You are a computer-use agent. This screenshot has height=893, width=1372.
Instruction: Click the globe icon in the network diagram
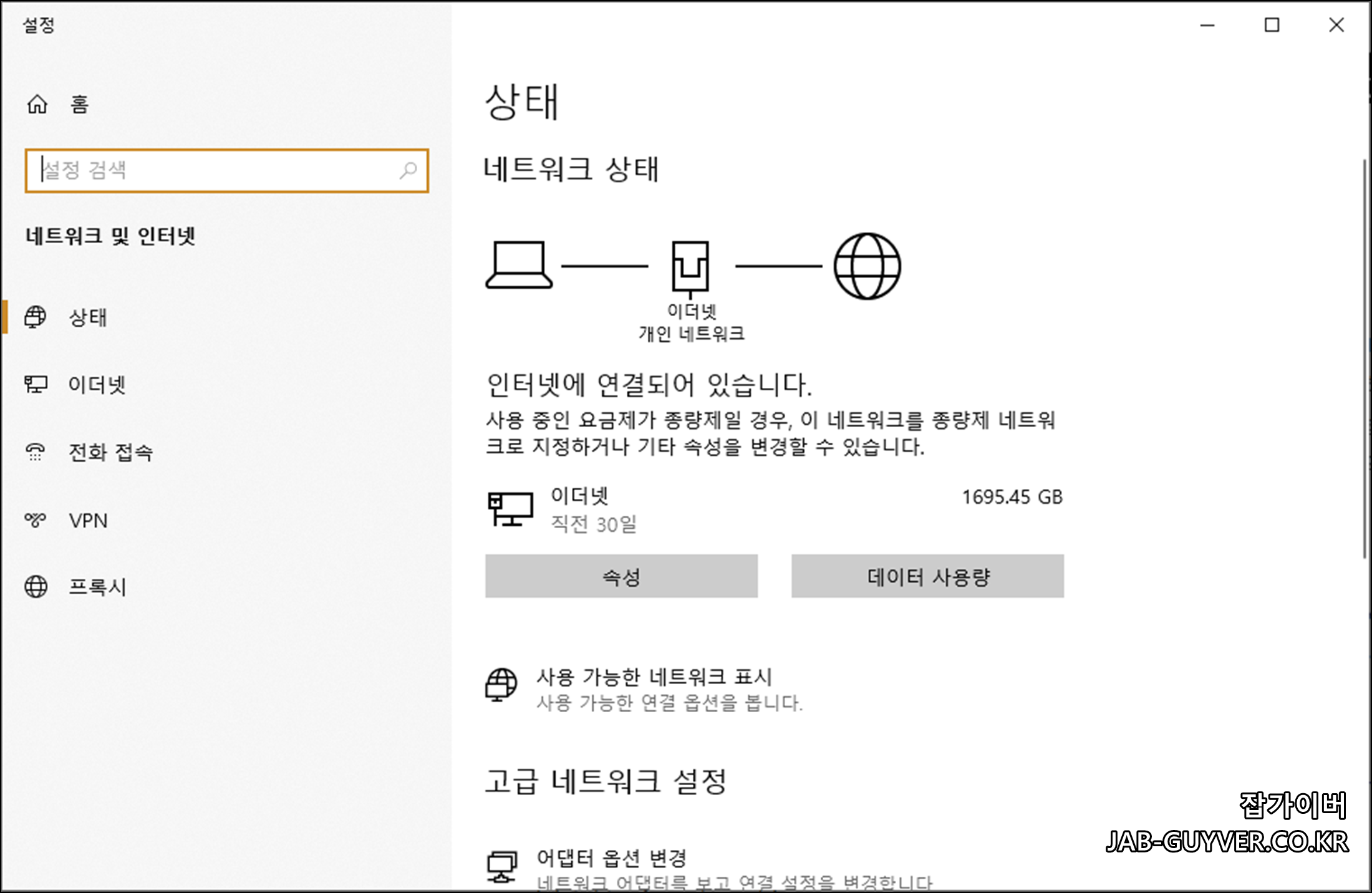pyautogui.click(x=867, y=266)
